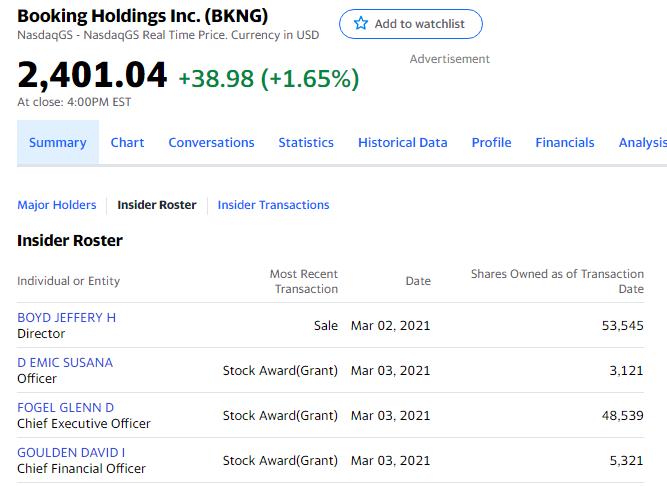Click the FOGEL GLENN D name link

click(x=66, y=408)
